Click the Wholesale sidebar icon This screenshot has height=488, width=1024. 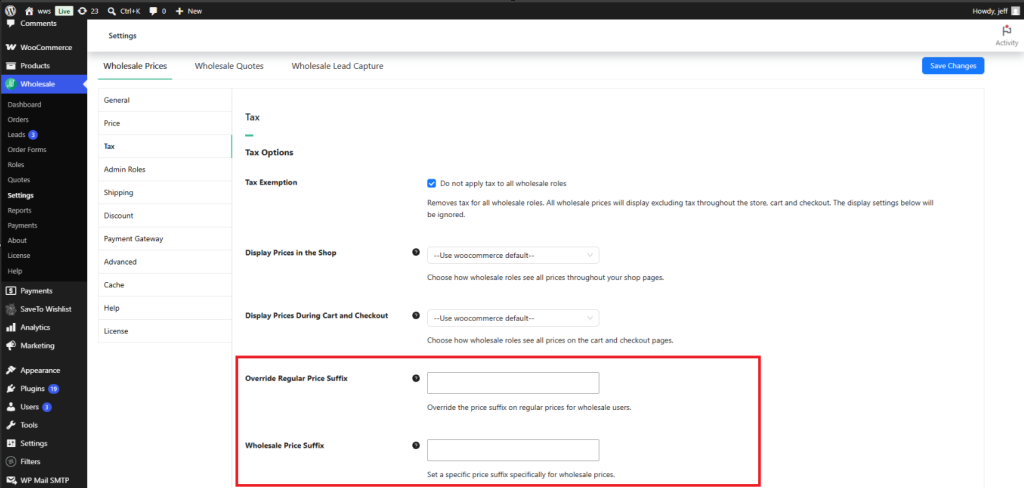coord(10,84)
